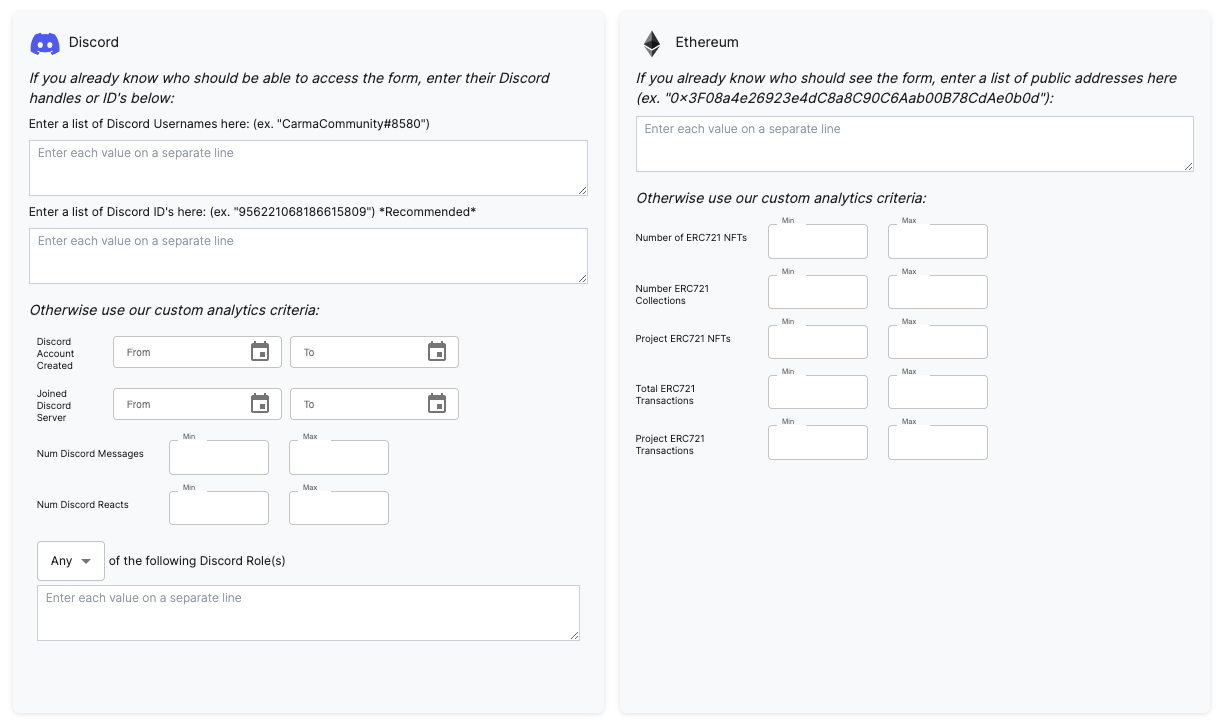Click the "Ethereum" section heading text
The height and width of the screenshot is (720, 1224).
pyautogui.click(x=707, y=43)
